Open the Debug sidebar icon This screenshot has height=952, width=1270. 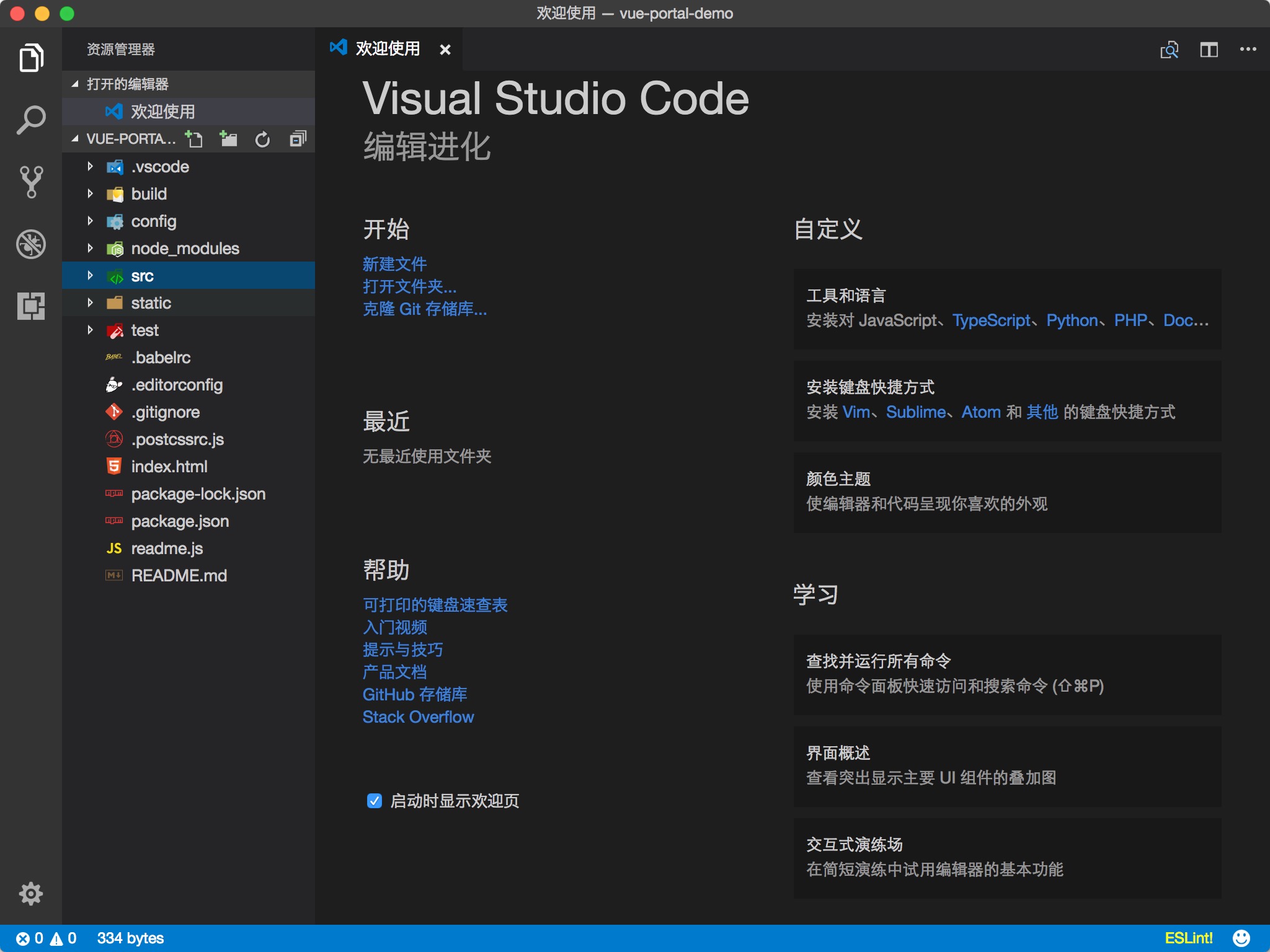tap(31, 244)
